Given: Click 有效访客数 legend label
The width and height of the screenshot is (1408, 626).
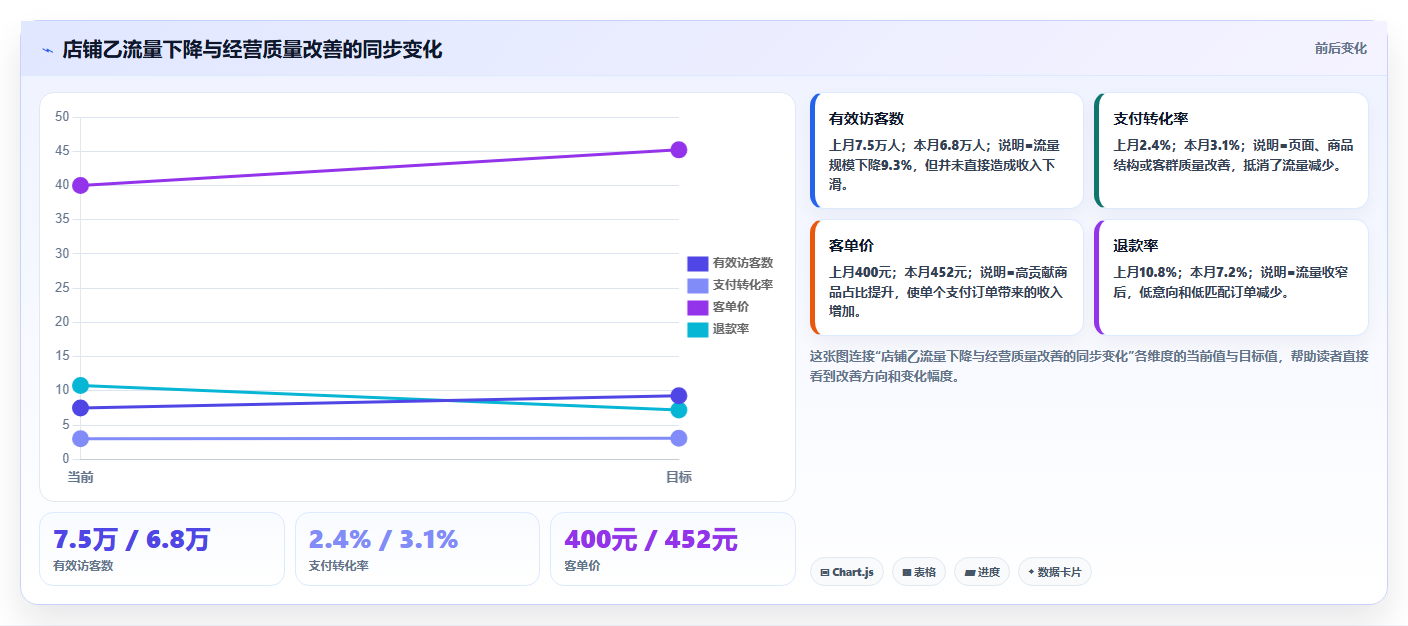Looking at the screenshot, I should [743, 263].
